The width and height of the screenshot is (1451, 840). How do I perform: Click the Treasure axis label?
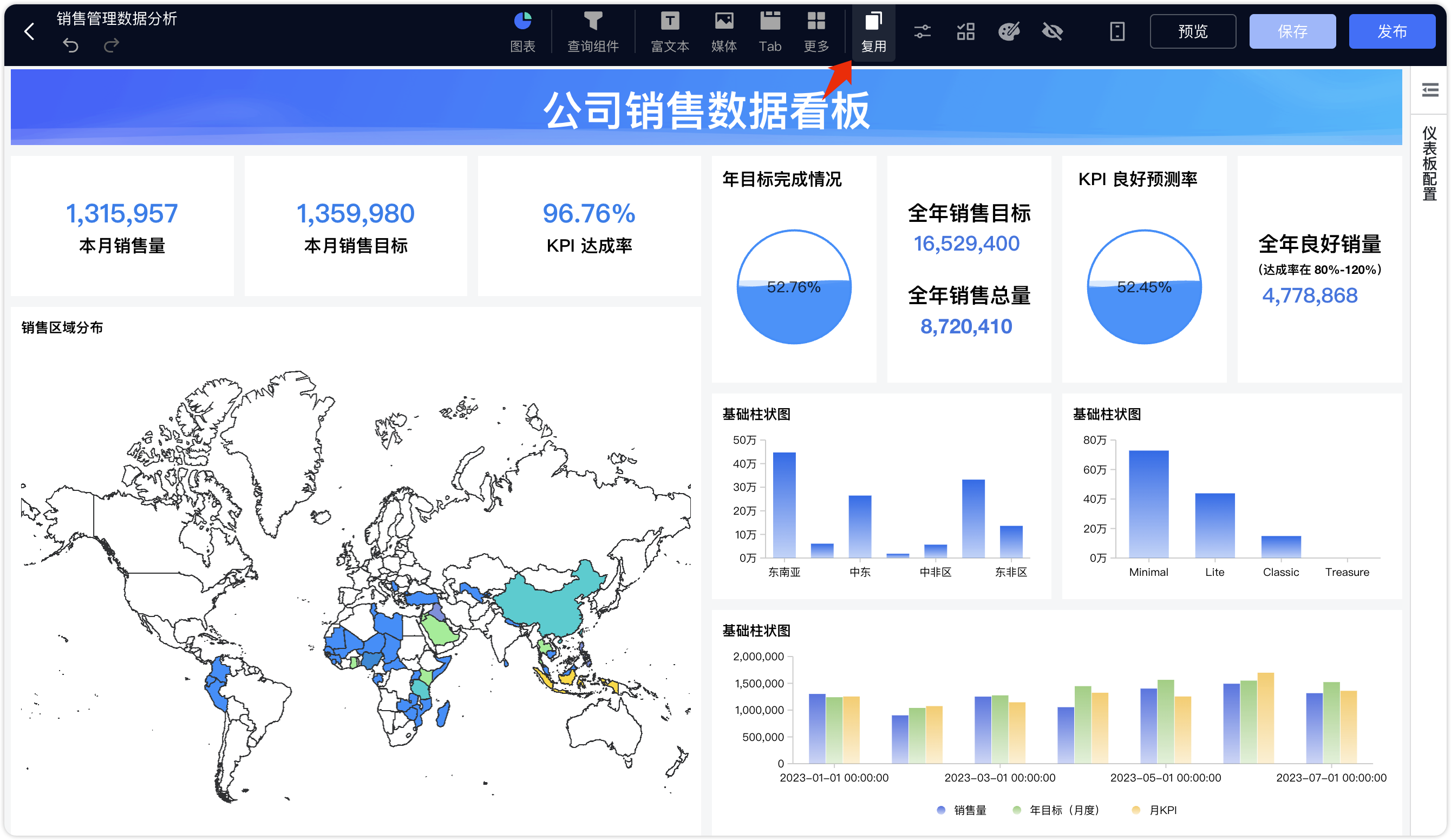pos(1347,572)
